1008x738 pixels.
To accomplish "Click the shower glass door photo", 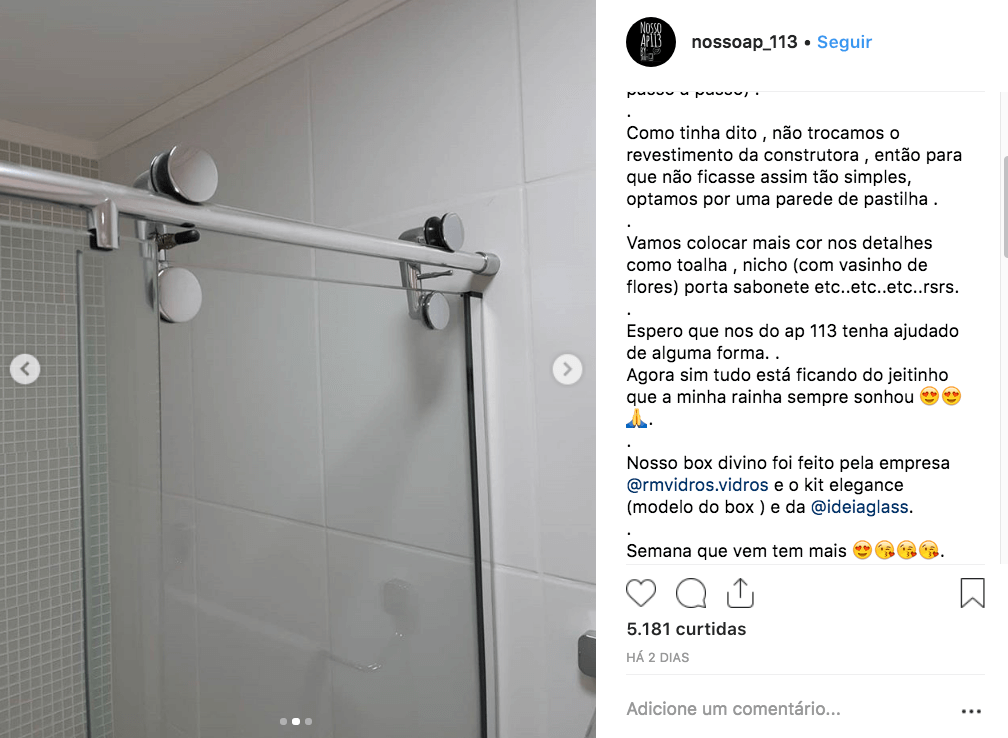I will coord(298,369).
